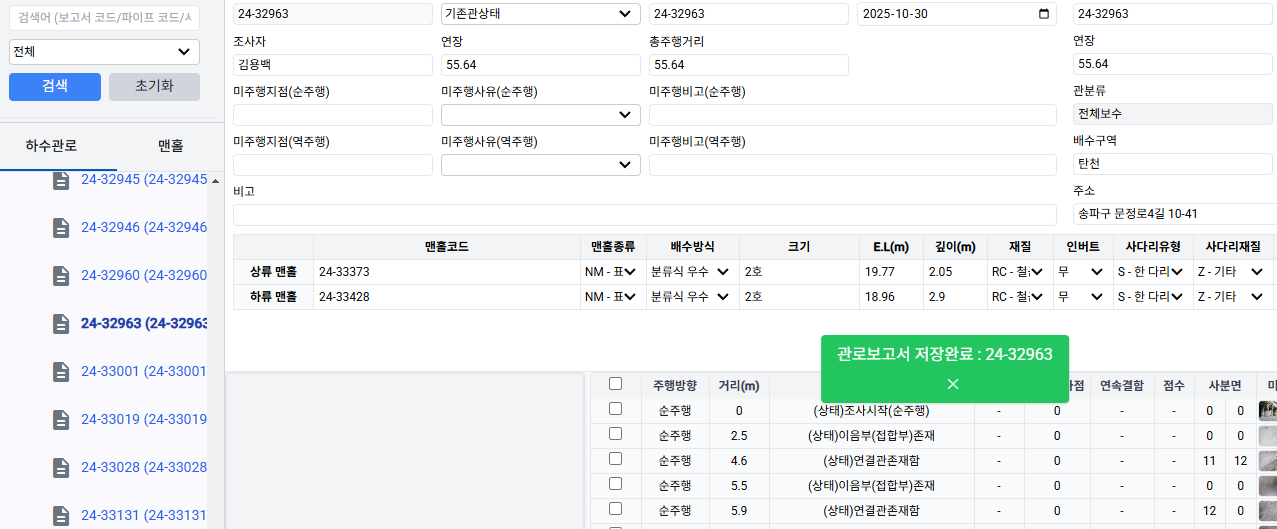Open the first row's inspection image thumbnail
The height and width of the screenshot is (529, 1277).
[1267, 410]
